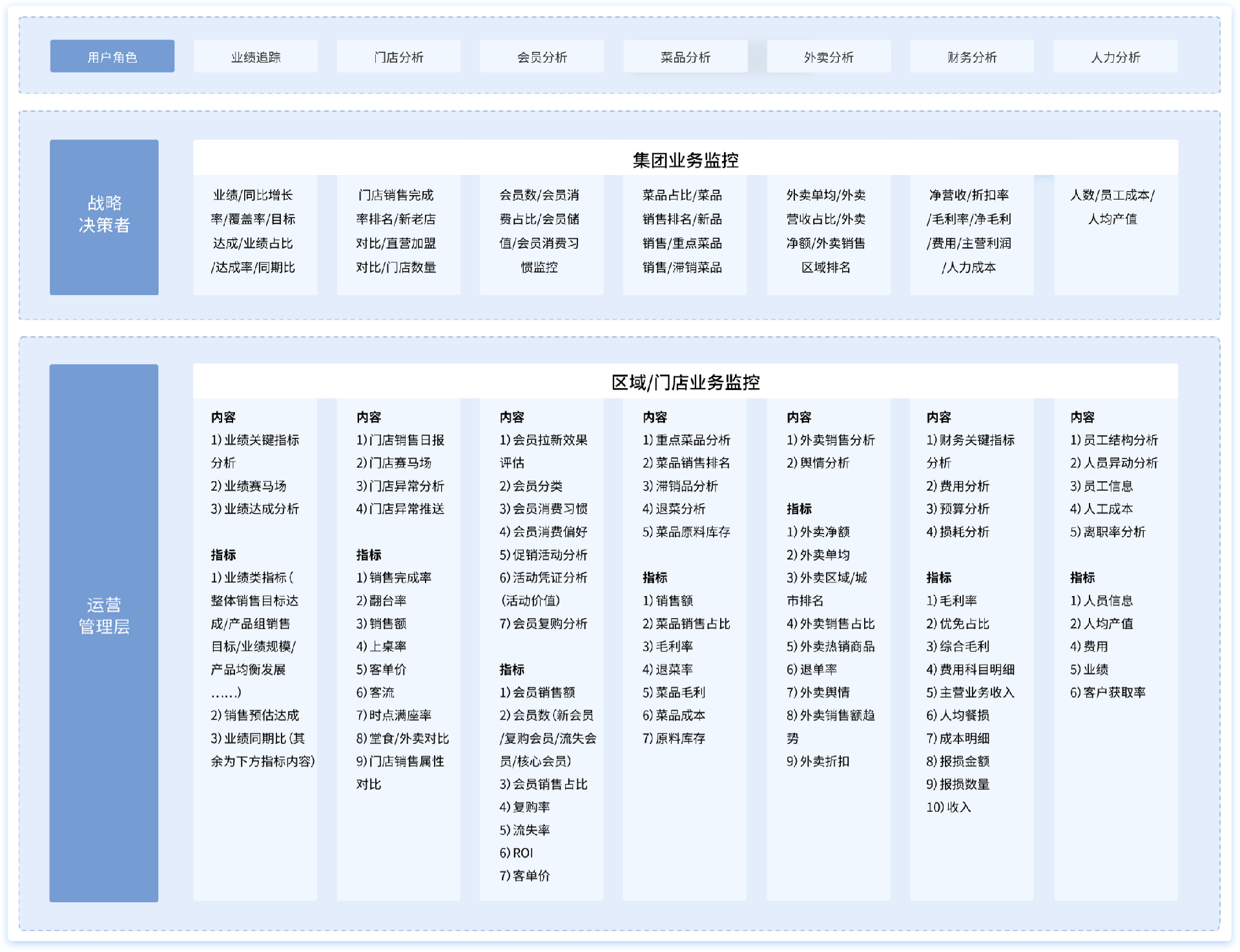Switch to 门店分析 tab
The width and height of the screenshot is (1240, 952).
pyautogui.click(x=398, y=57)
